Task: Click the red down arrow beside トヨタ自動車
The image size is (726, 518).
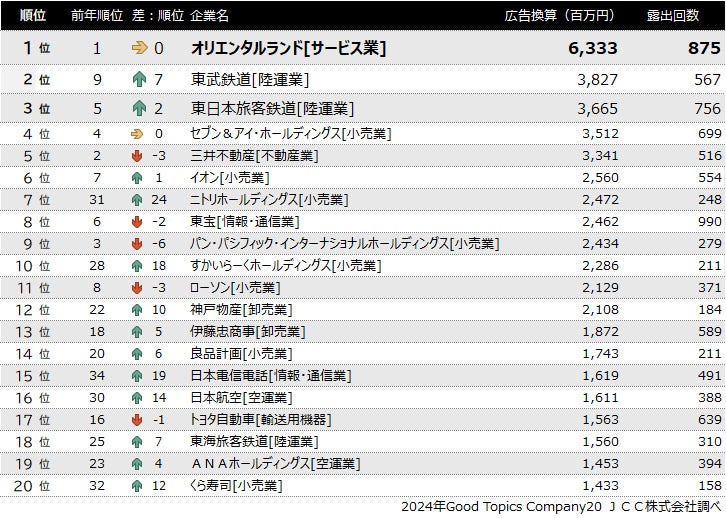Action: (138, 419)
